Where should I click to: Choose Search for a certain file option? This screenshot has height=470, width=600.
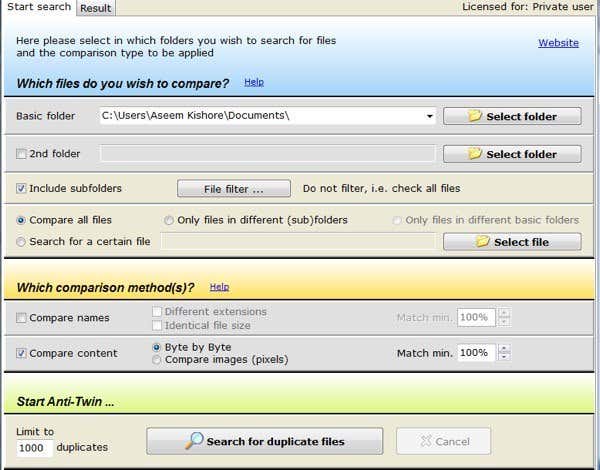[x=22, y=241]
